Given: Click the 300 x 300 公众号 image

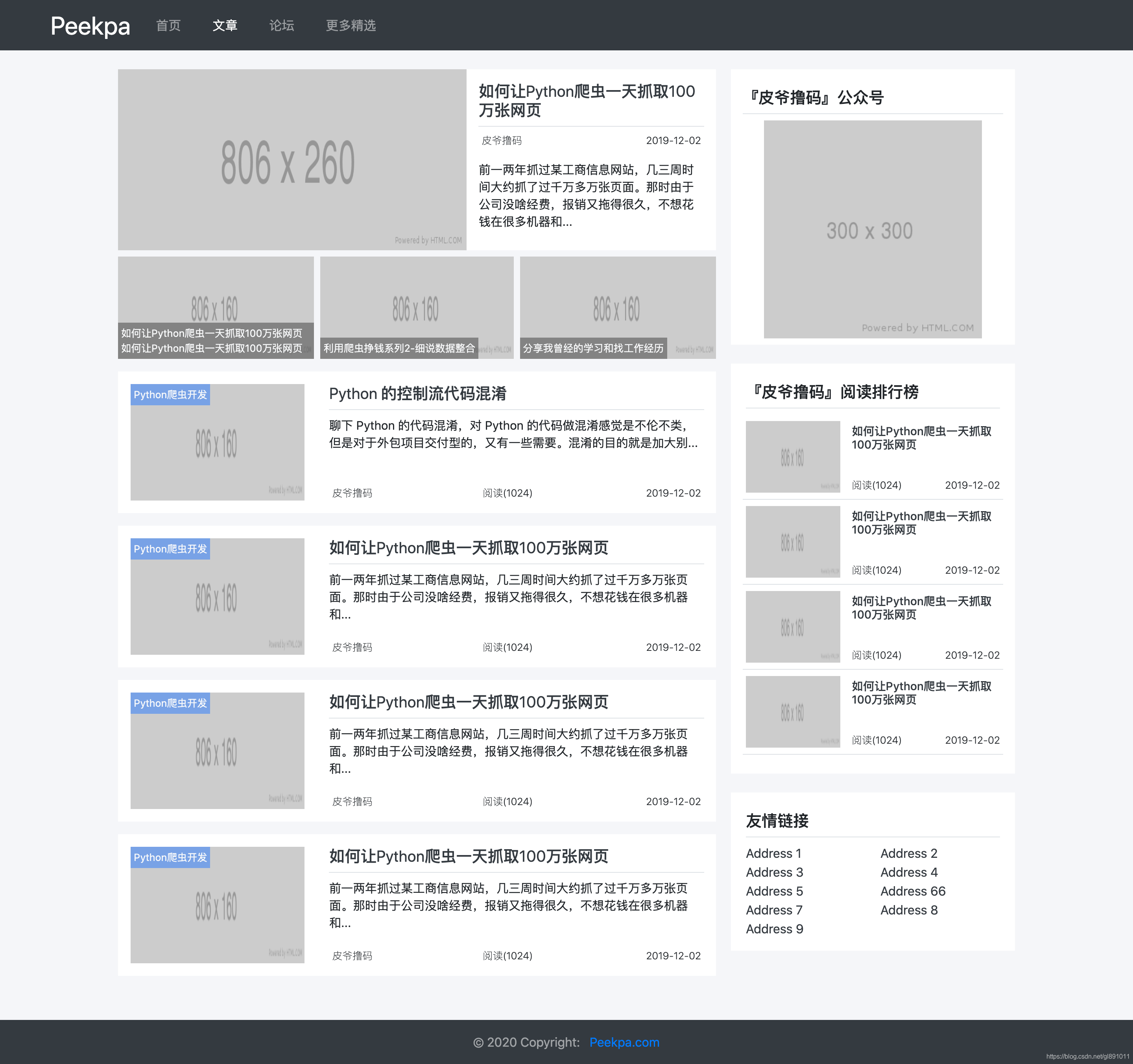Looking at the screenshot, I should pos(873,230).
